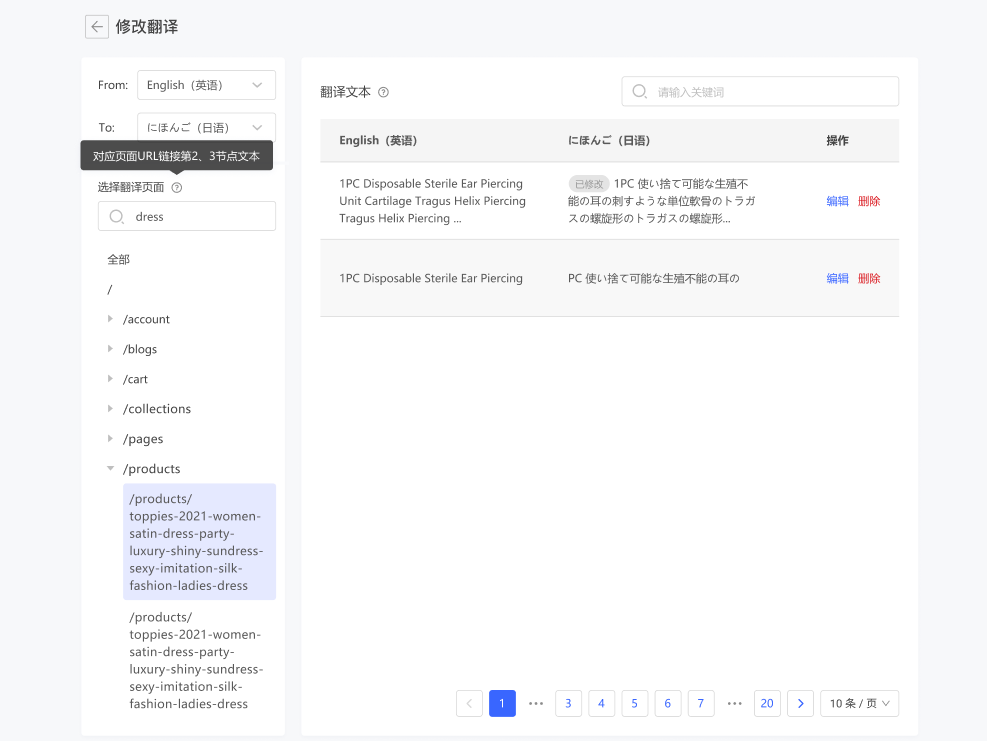The width and height of the screenshot is (987, 741).
Task: Go to the previous page arrow
Action: coord(469,703)
